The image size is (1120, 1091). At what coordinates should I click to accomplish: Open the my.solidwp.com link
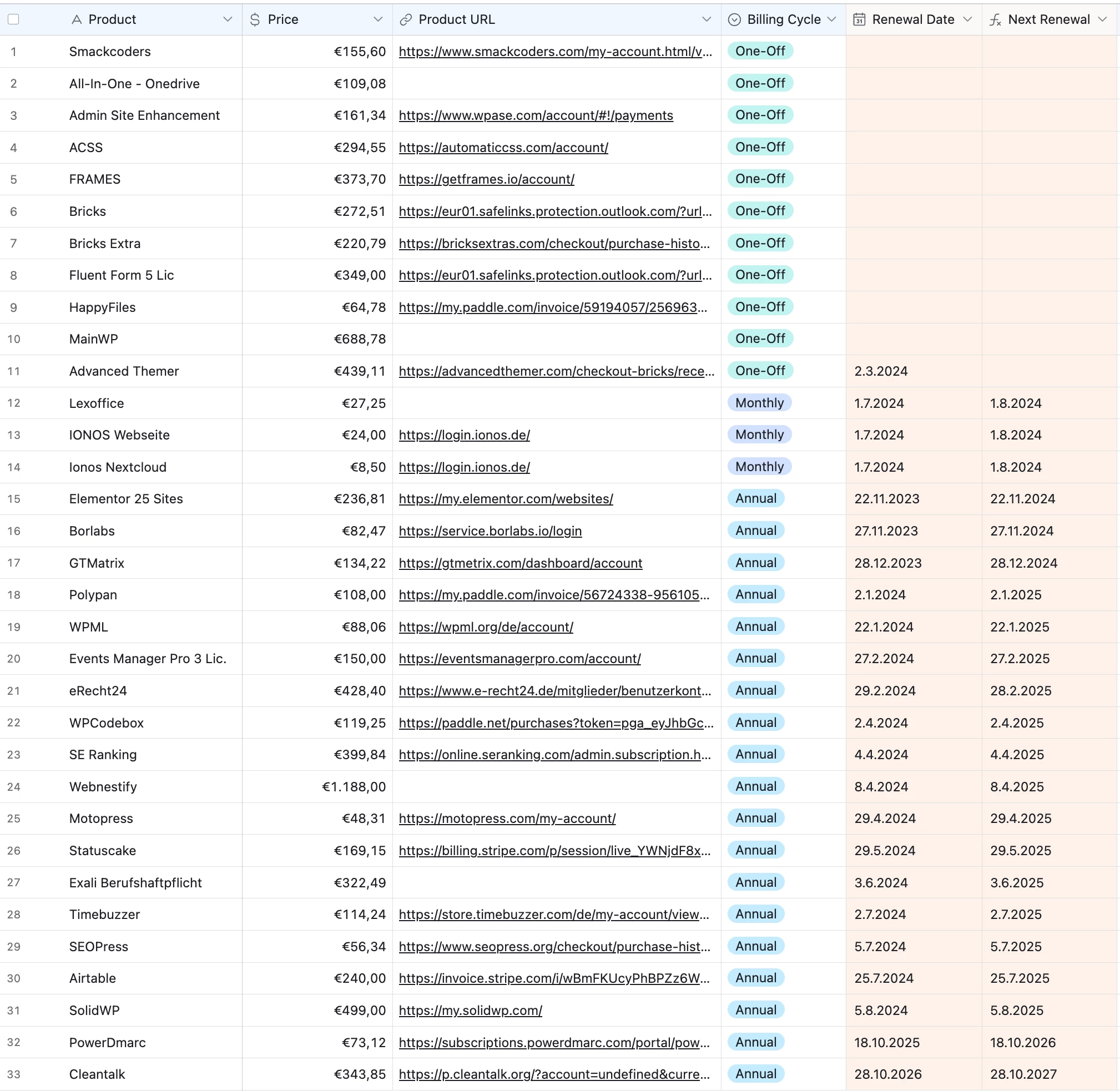(471, 1011)
